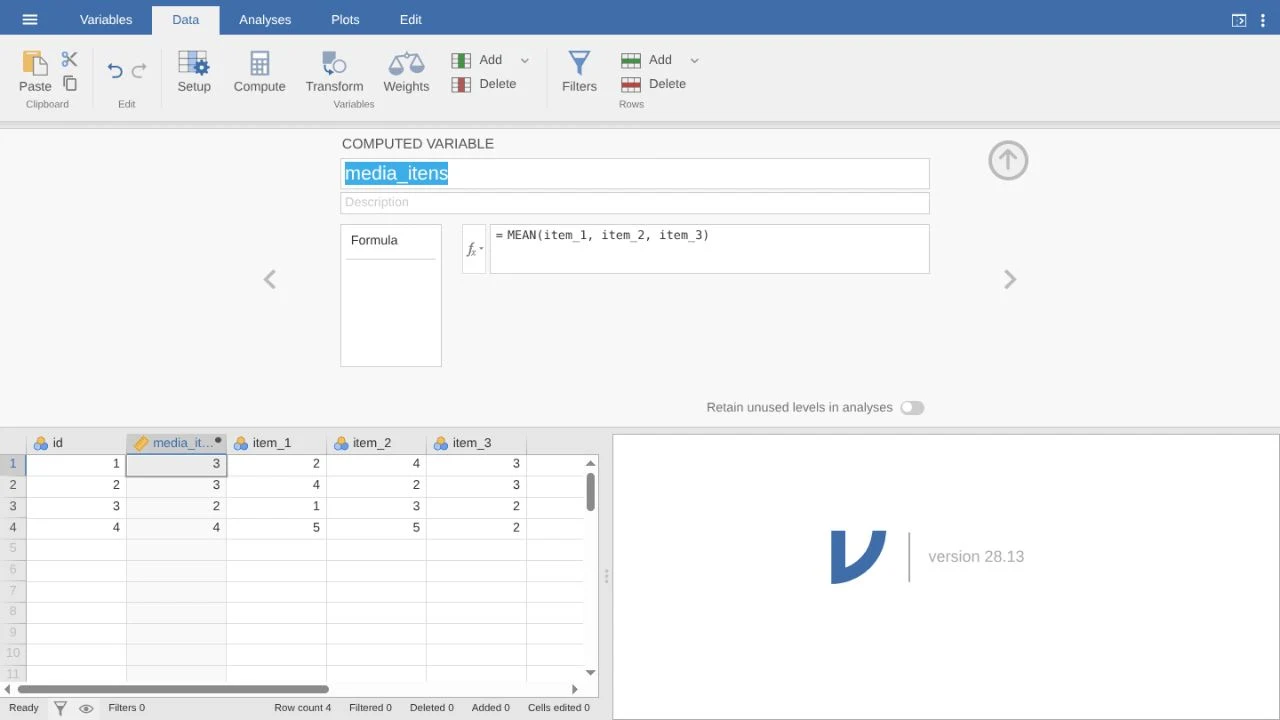The image size is (1280, 720).
Task: Undo the last edit
Action: click(115, 70)
